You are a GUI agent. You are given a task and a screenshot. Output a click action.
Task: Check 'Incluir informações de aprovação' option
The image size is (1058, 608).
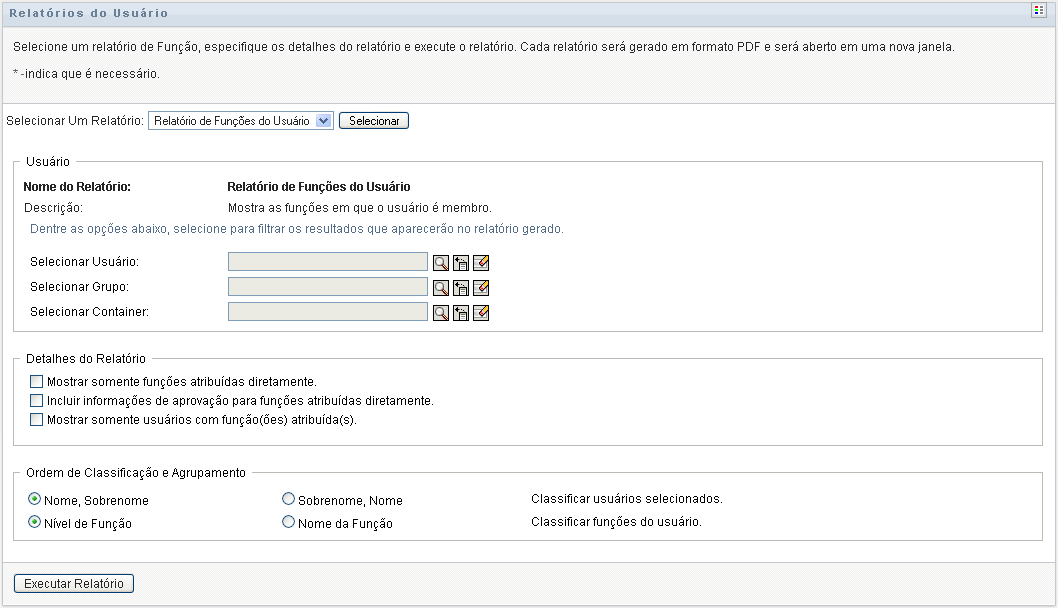point(37,400)
